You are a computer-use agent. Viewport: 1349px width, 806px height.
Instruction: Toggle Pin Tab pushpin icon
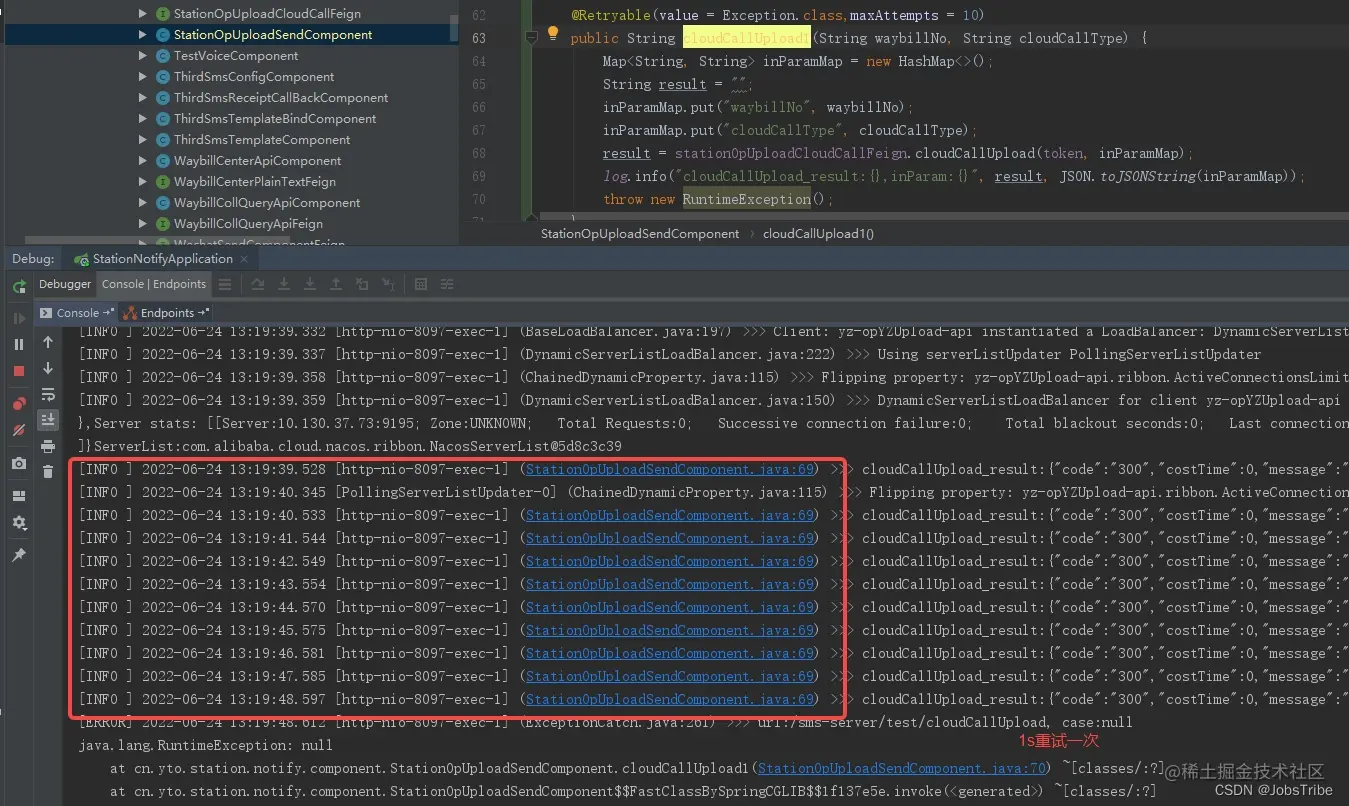coord(19,555)
